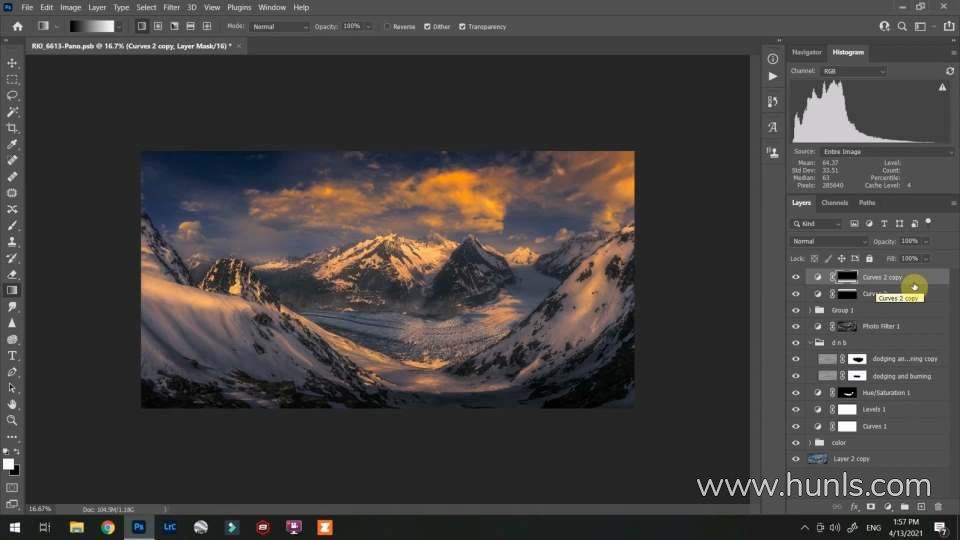Select the Move tool
960x540 pixels.
coord(12,63)
